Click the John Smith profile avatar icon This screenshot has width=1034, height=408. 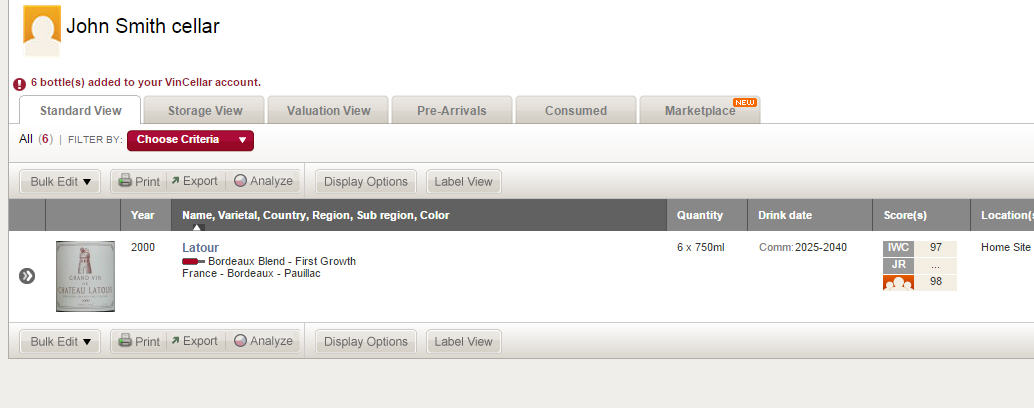tap(42, 30)
